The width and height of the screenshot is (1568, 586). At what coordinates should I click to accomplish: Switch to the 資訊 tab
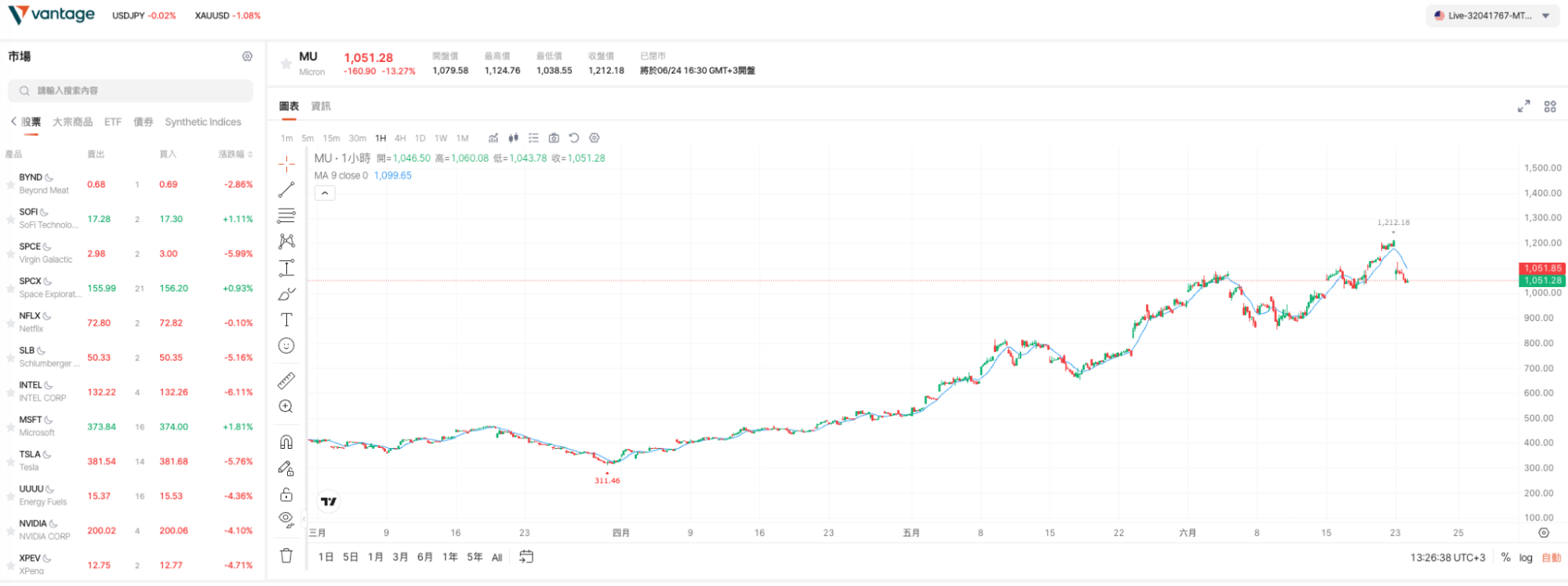pos(321,106)
